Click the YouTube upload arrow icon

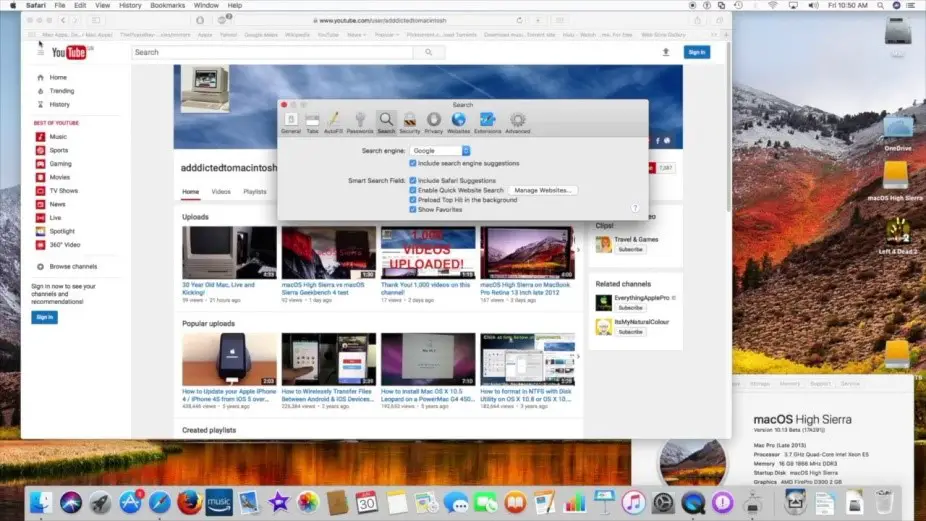point(666,52)
